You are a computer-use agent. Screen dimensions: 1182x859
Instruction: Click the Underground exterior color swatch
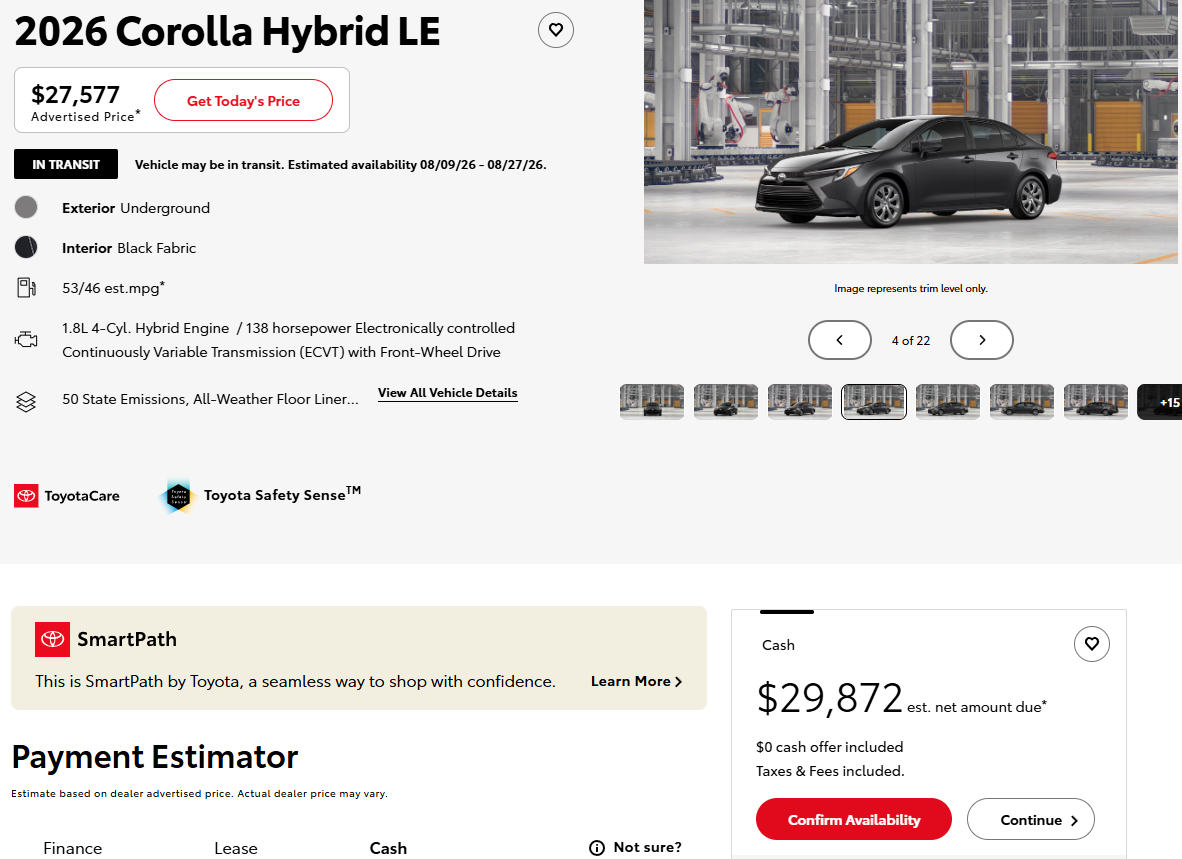(26, 207)
